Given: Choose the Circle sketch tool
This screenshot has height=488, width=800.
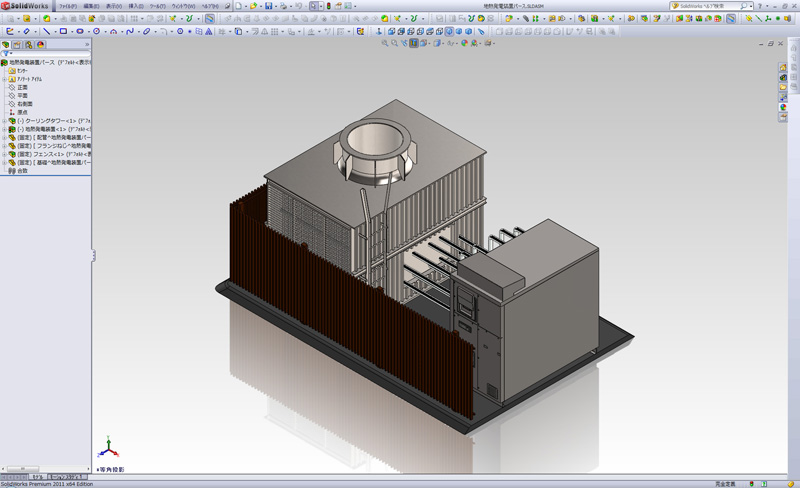Looking at the screenshot, I should [x=98, y=31].
